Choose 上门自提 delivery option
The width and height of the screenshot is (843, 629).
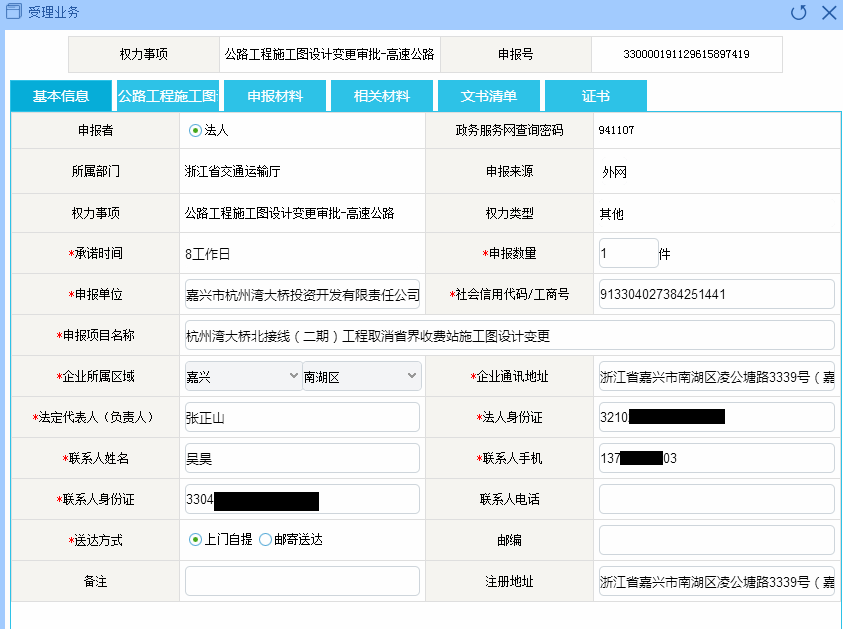[x=195, y=540]
